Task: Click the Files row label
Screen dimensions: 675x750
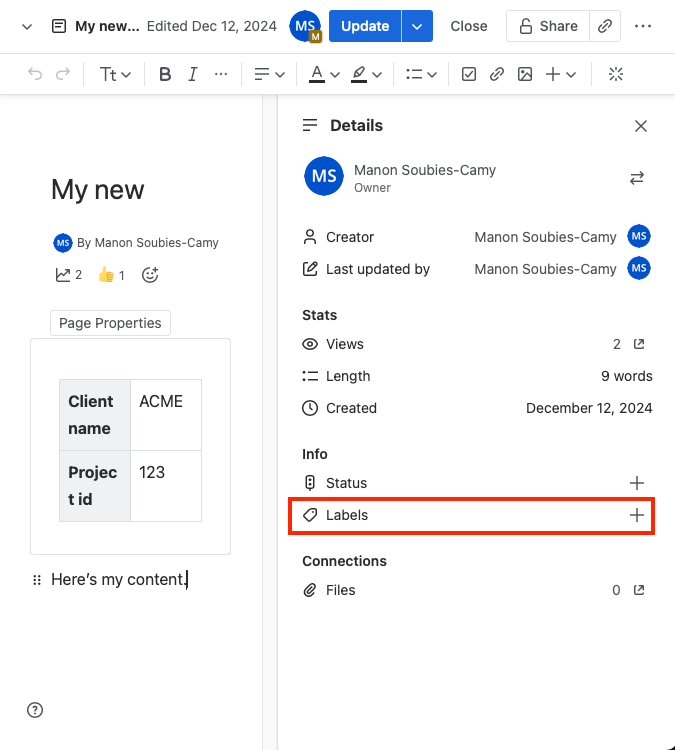Action: pos(341,590)
